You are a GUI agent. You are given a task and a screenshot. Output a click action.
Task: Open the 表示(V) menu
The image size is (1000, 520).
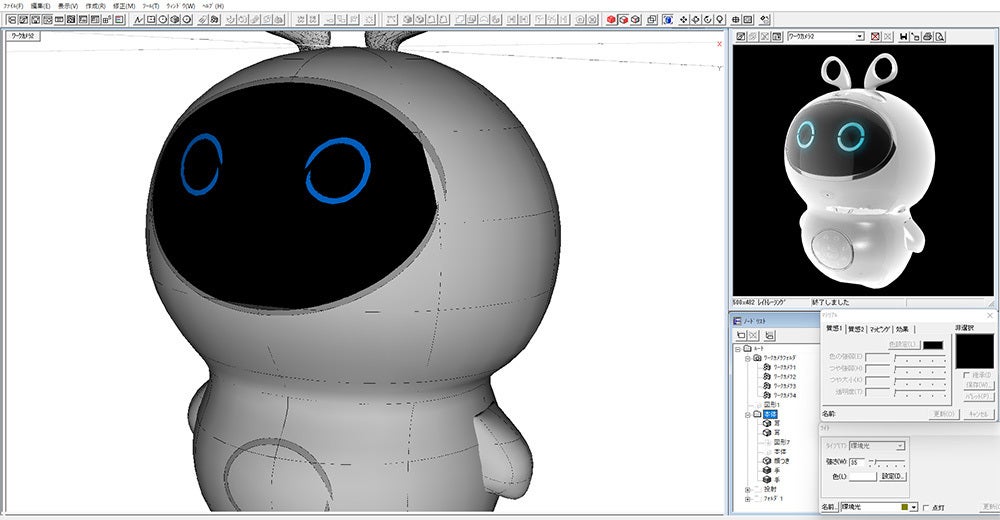tap(69, 6)
